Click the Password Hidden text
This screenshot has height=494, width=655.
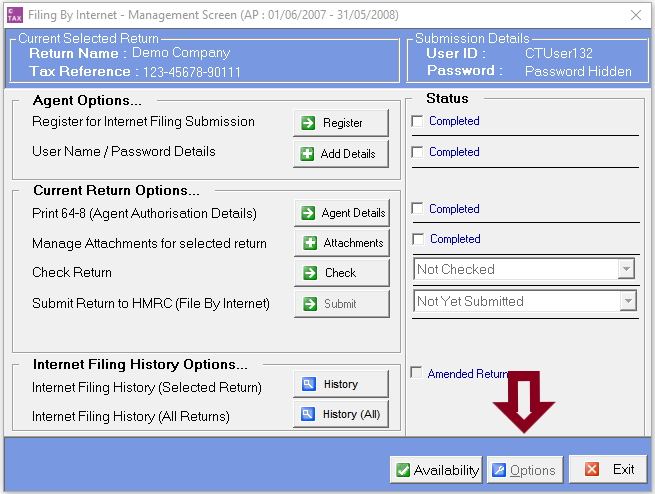[578, 71]
